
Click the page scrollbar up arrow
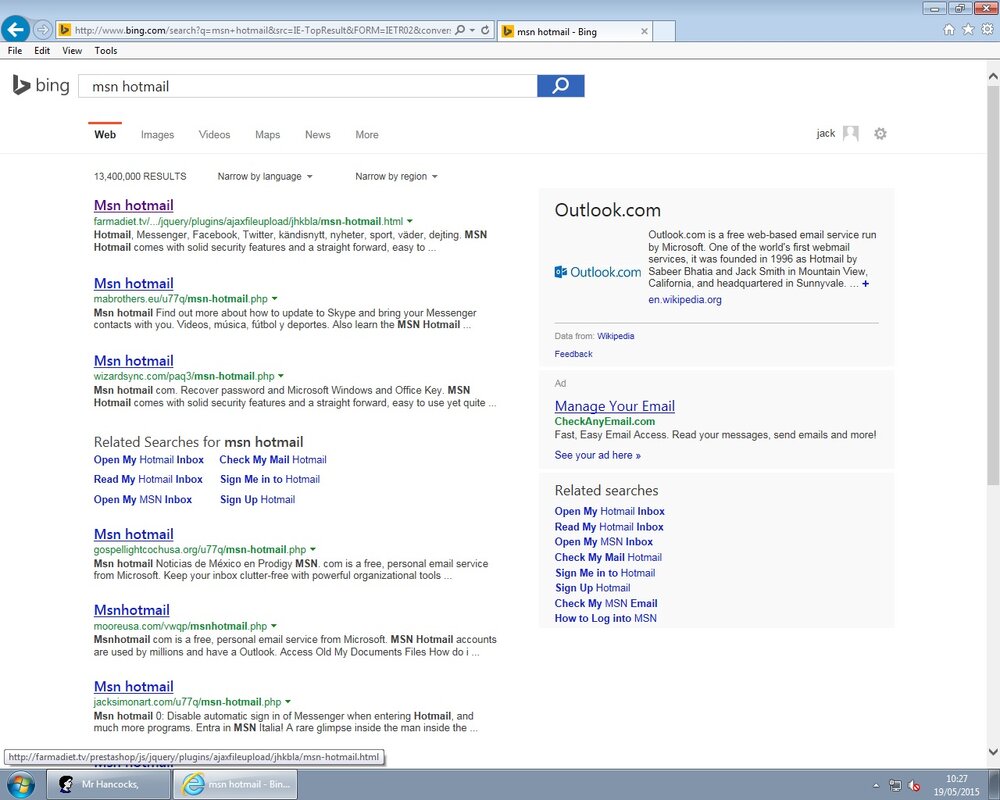[993, 77]
